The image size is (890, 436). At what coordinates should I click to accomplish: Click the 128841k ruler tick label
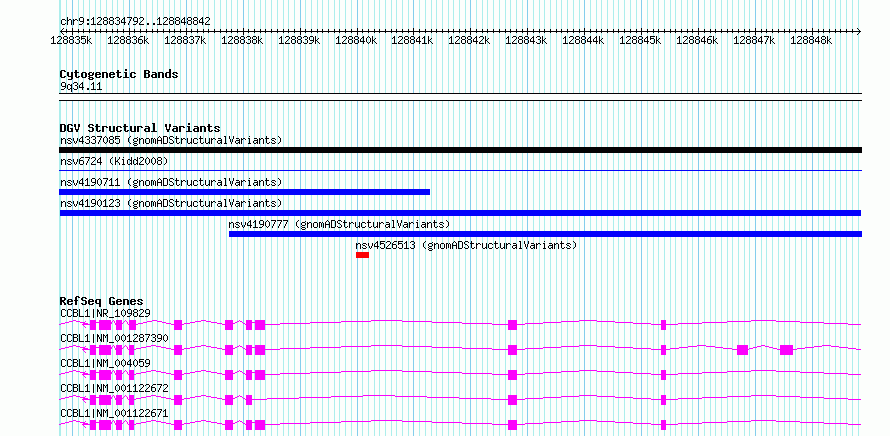[413, 40]
